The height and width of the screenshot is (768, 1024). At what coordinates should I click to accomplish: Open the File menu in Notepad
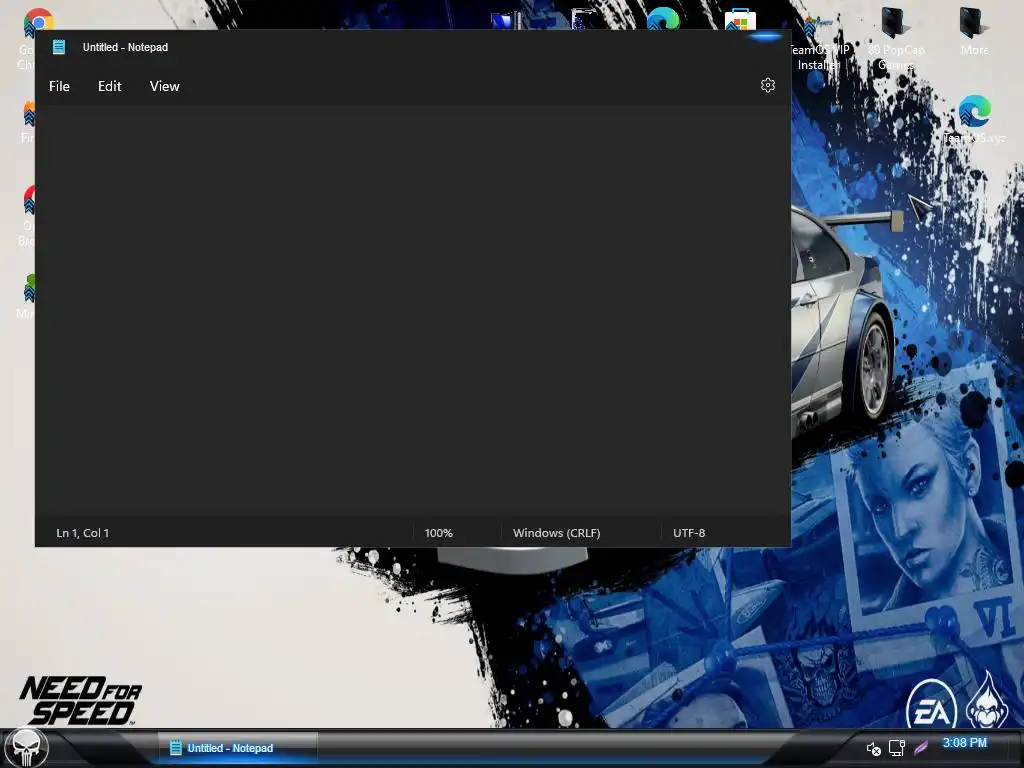(59, 86)
